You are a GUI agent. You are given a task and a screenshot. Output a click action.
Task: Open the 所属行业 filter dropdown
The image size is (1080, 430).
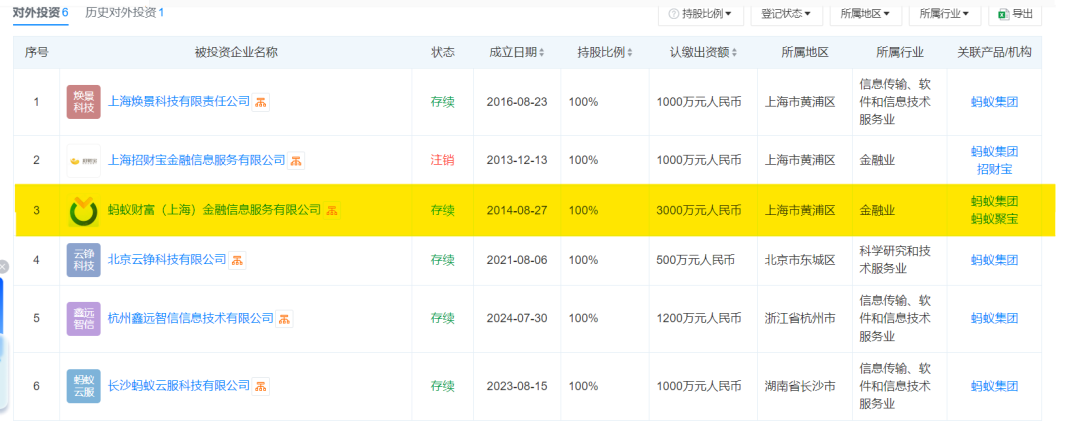[944, 13]
